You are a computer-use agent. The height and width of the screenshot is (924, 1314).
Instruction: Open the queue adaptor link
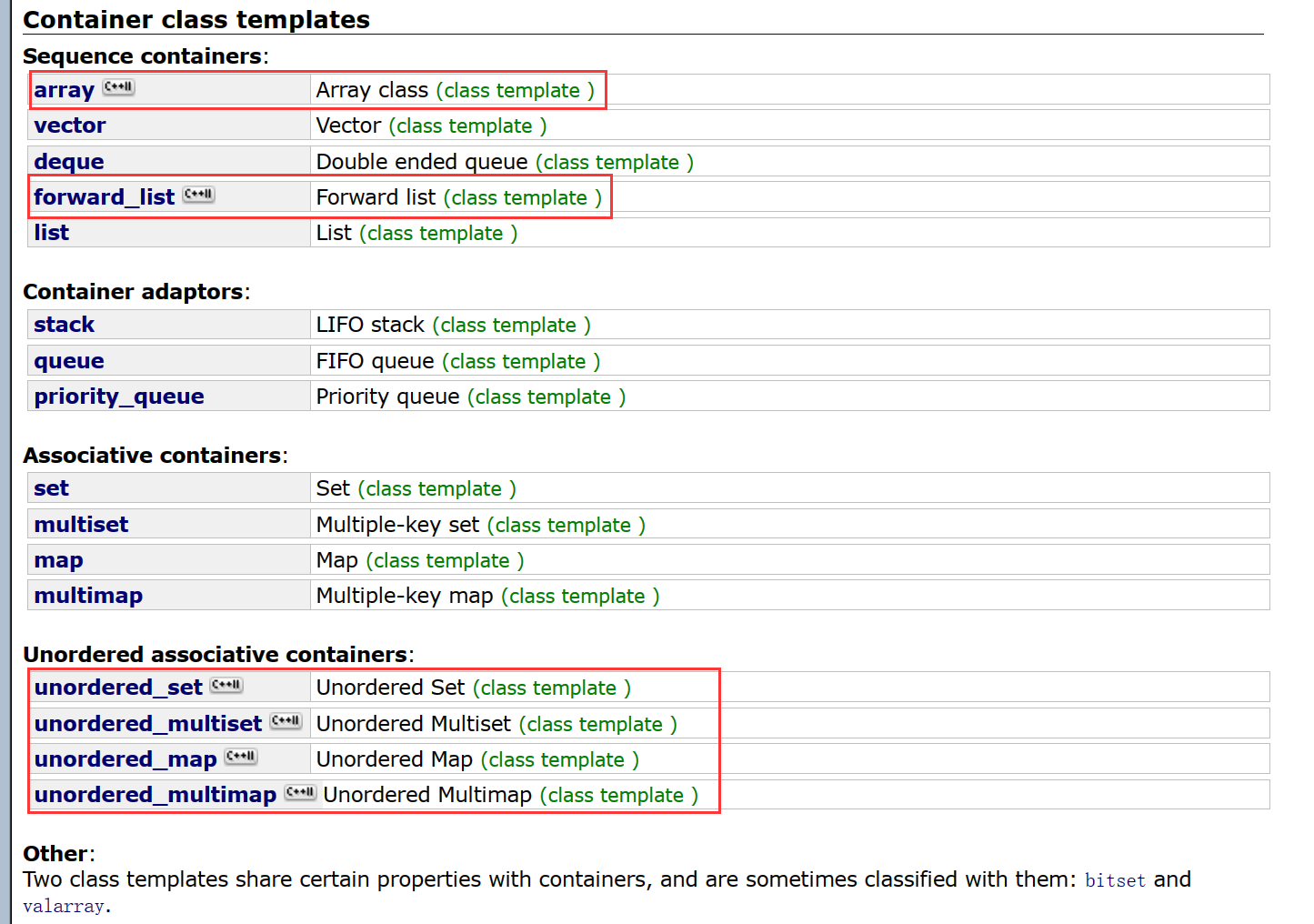point(69,361)
